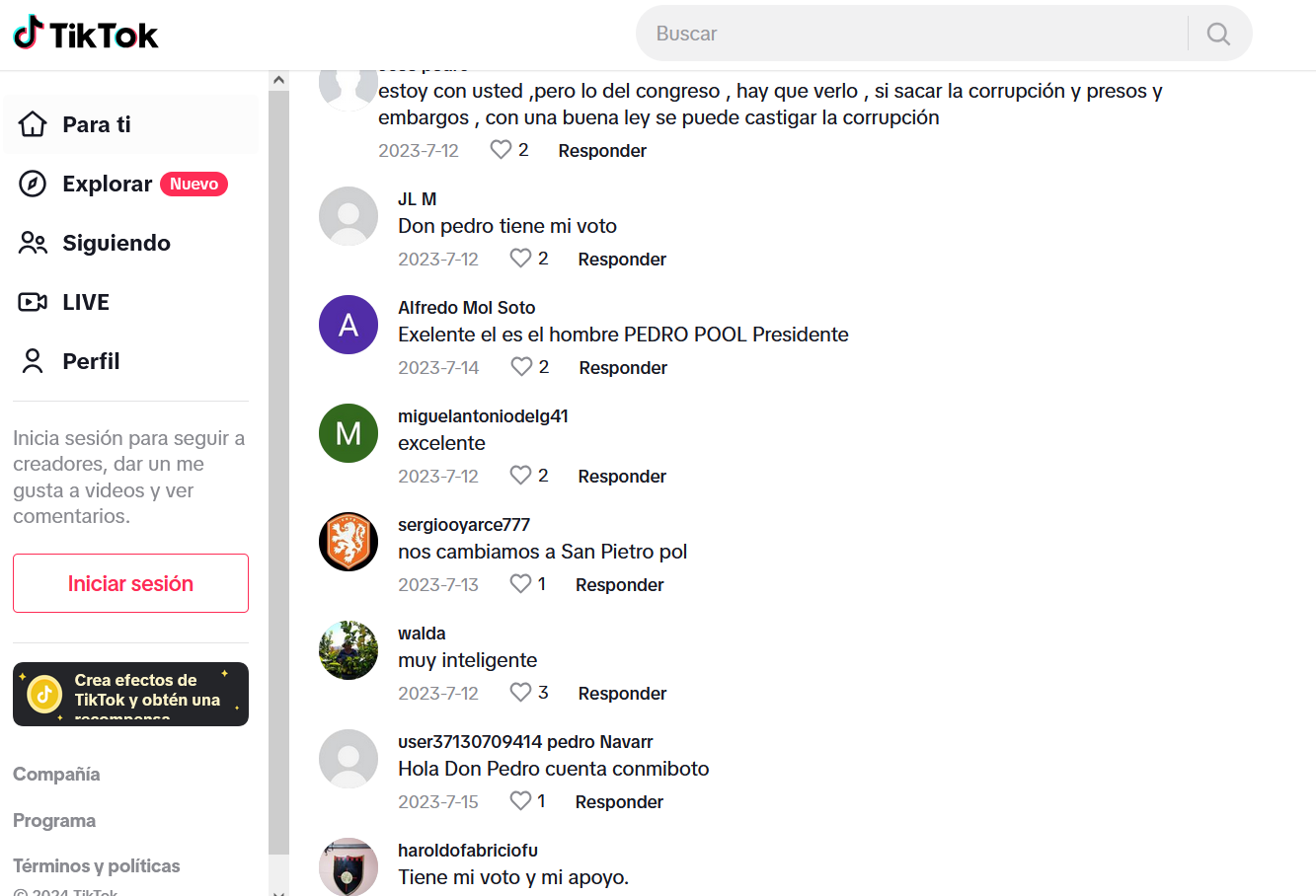Click the TikTok logo
The height and width of the screenshot is (896, 1316).
(x=85, y=35)
